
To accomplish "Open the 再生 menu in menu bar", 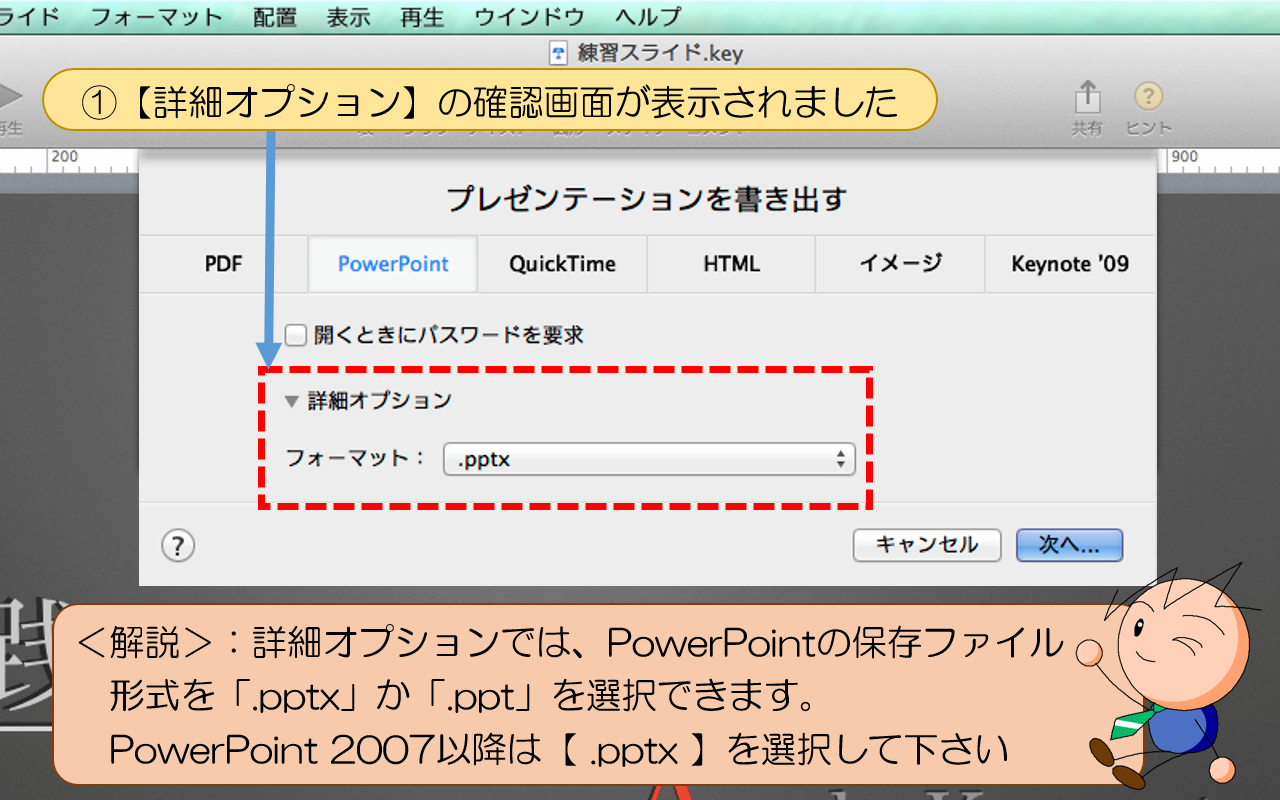I will click(422, 17).
